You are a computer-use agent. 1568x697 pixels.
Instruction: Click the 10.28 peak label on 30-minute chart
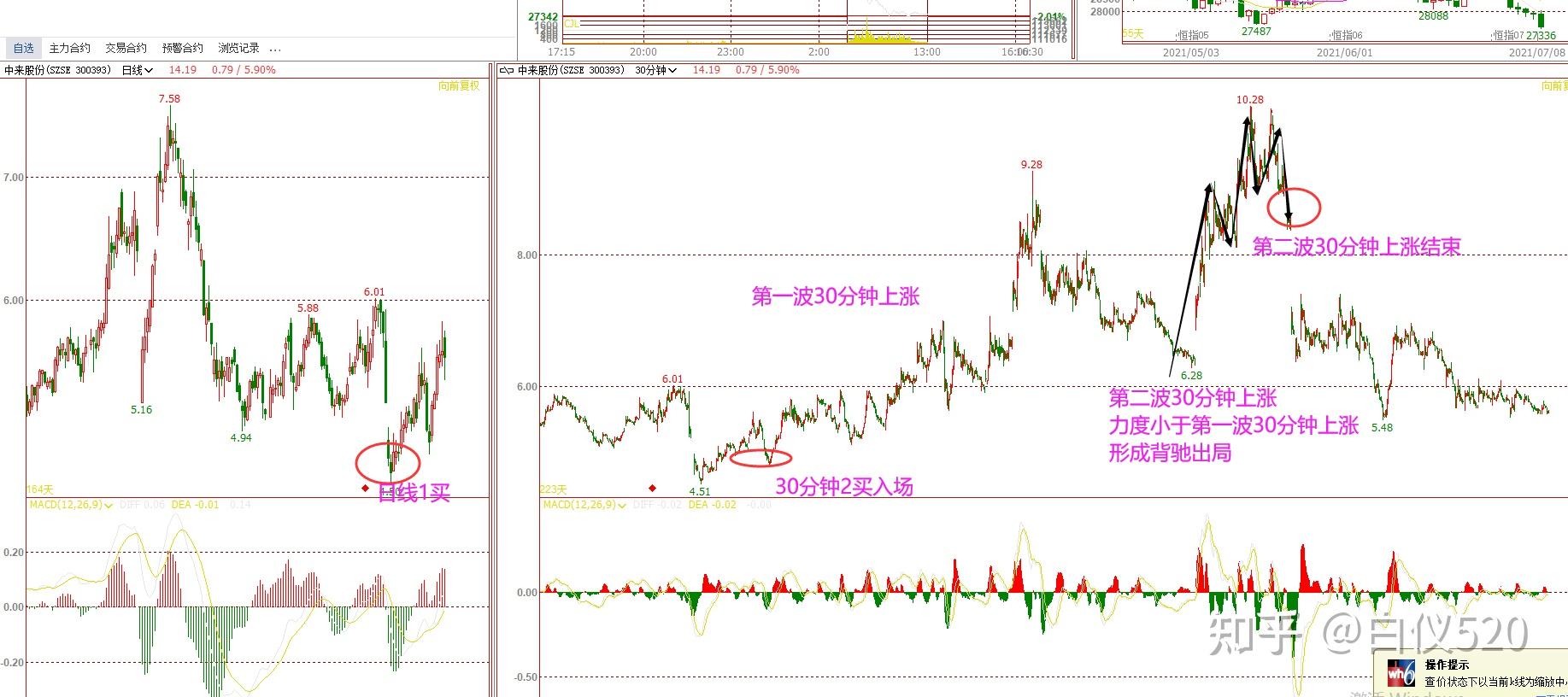[1249, 100]
